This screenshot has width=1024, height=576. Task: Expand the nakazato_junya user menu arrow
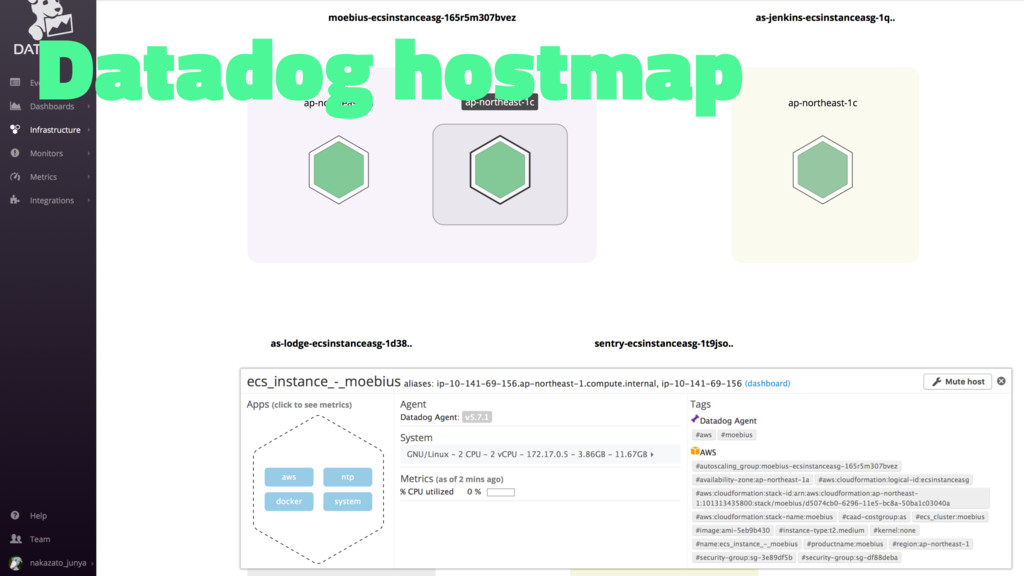pos(92,563)
